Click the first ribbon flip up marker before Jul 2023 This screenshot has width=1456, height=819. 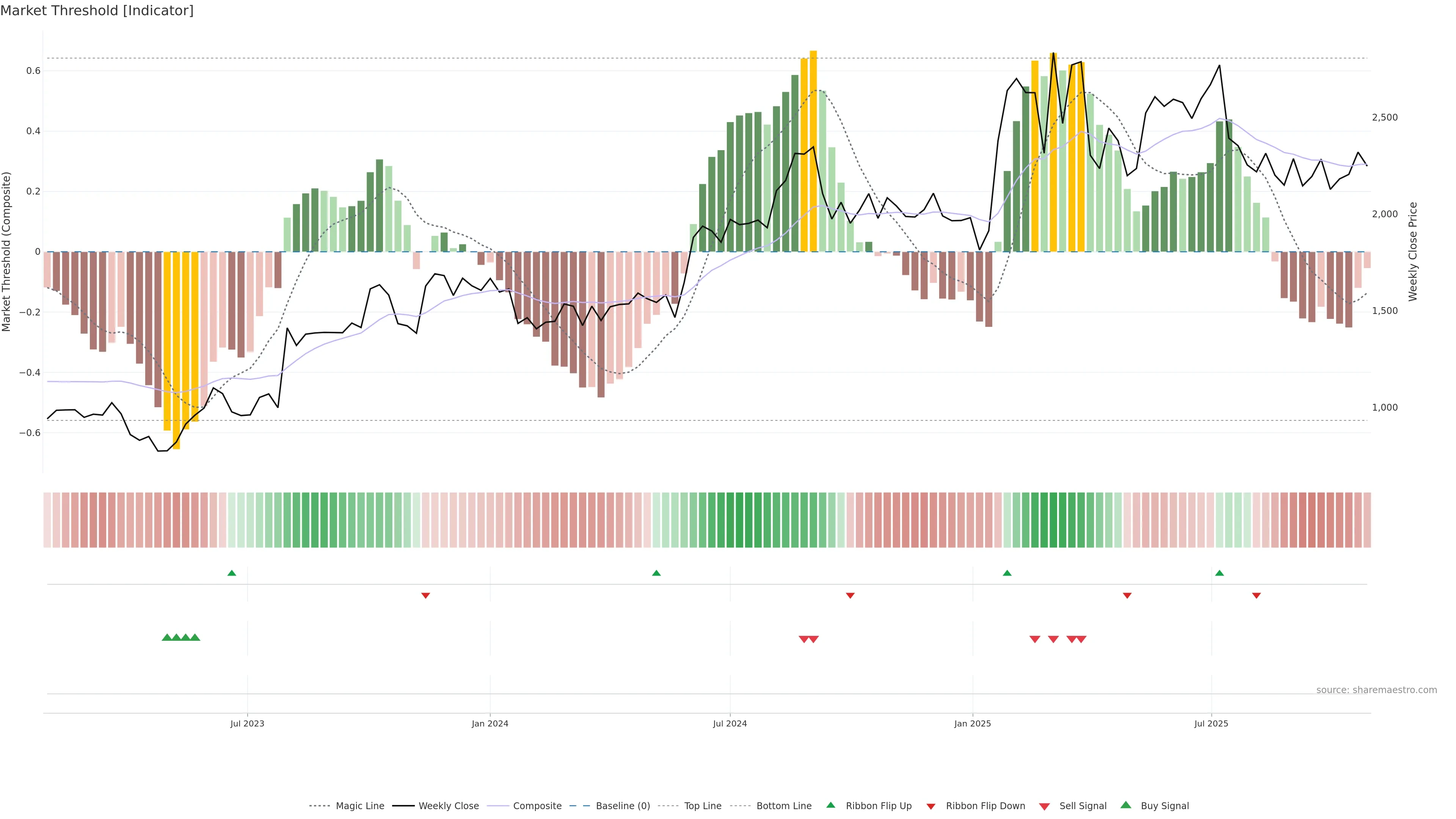tap(232, 573)
